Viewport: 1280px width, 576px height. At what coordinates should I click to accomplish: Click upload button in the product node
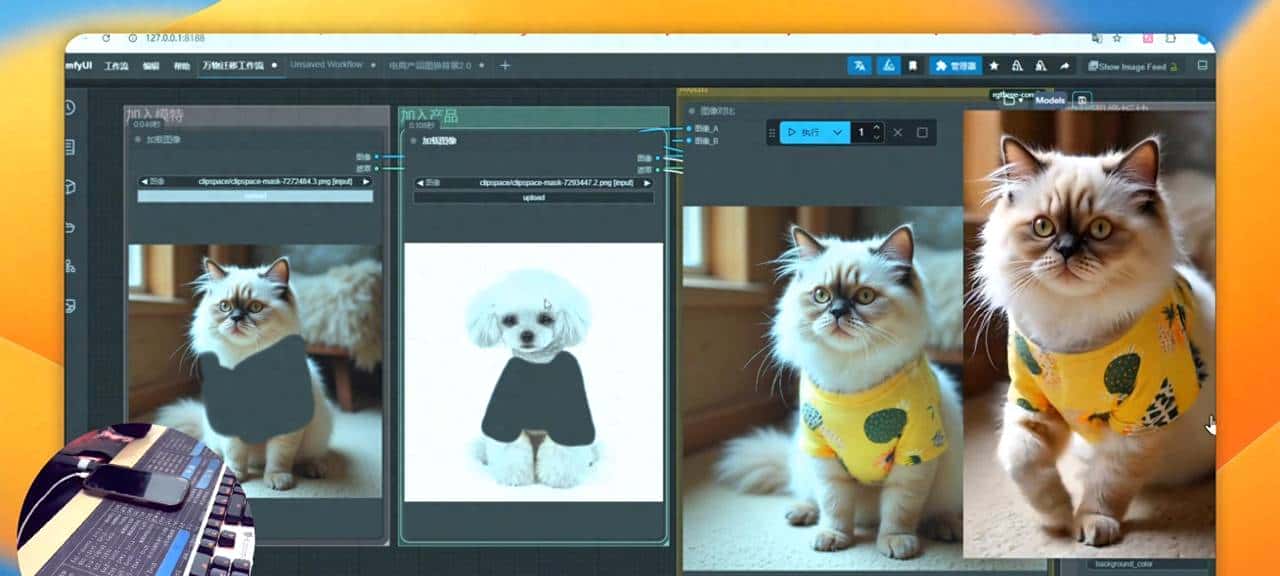[x=533, y=198]
